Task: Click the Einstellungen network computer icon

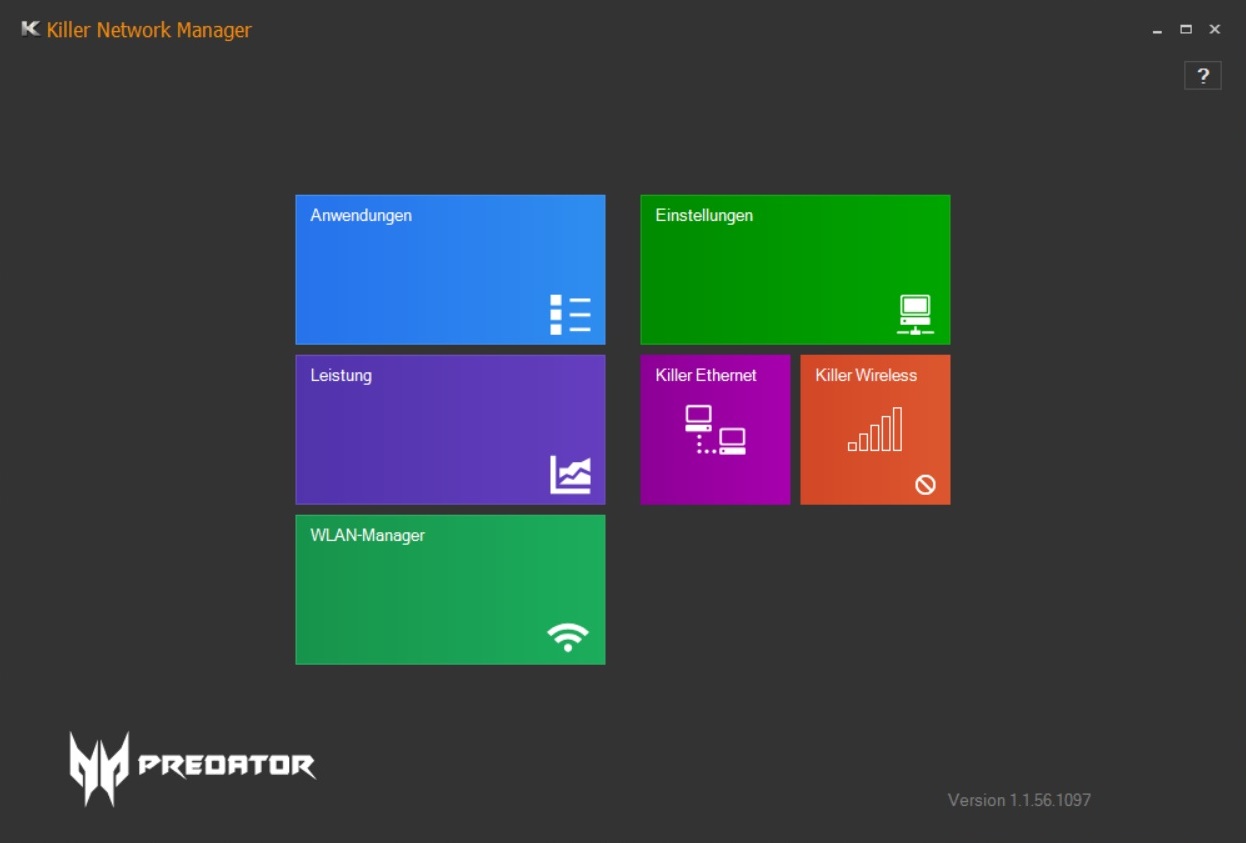Action: 915,315
